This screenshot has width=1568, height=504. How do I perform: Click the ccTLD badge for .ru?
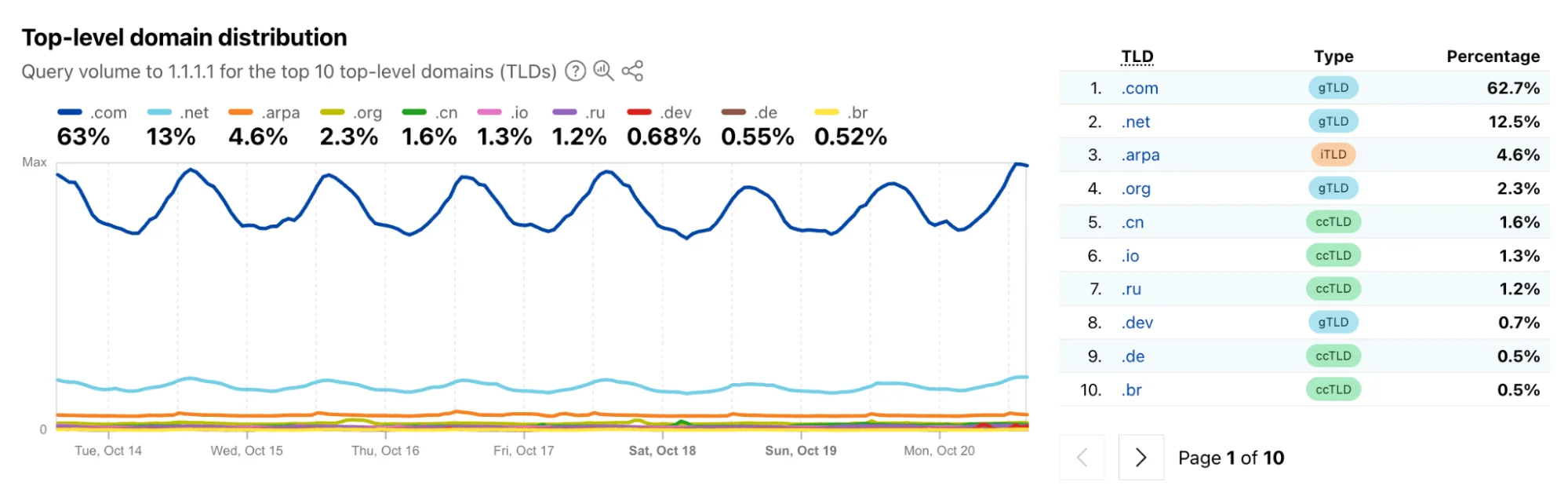pyautogui.click(x=1333, y=289)
